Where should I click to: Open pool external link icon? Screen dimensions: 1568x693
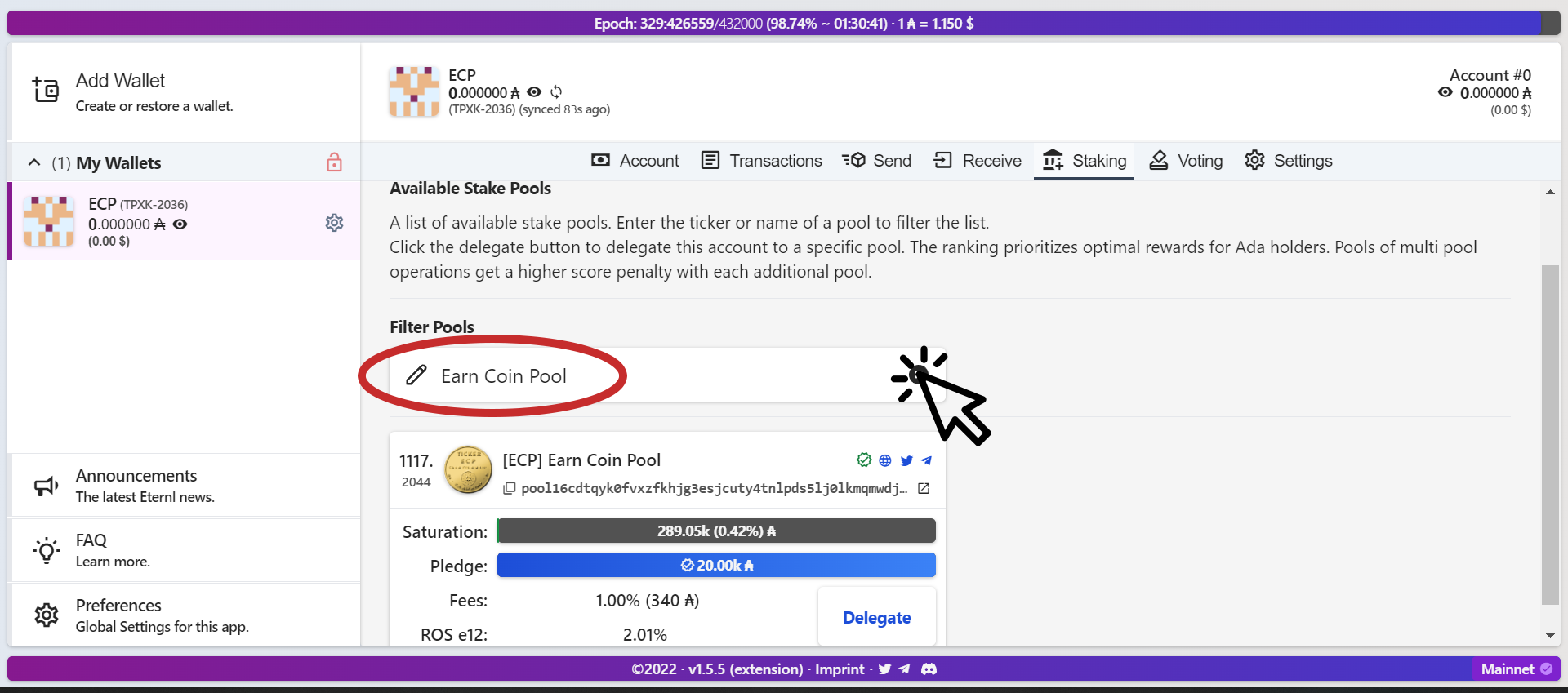(x=924, y=489)
